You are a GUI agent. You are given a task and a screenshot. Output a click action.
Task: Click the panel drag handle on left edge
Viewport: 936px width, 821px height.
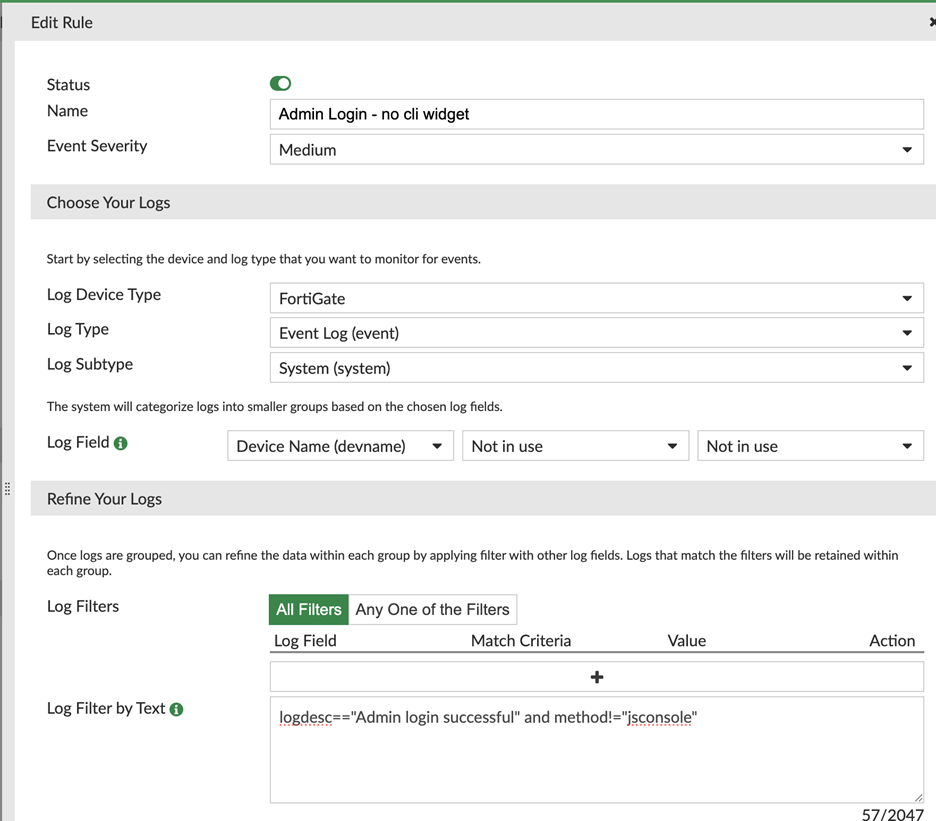[7, 489]
